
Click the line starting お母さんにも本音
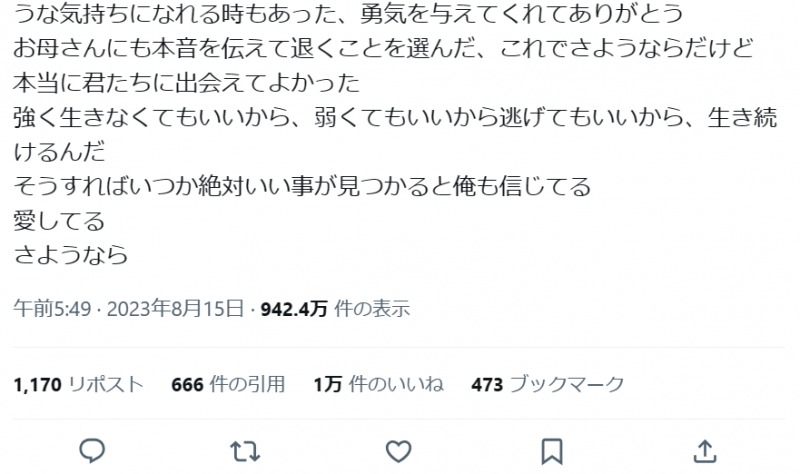[383, 48]
